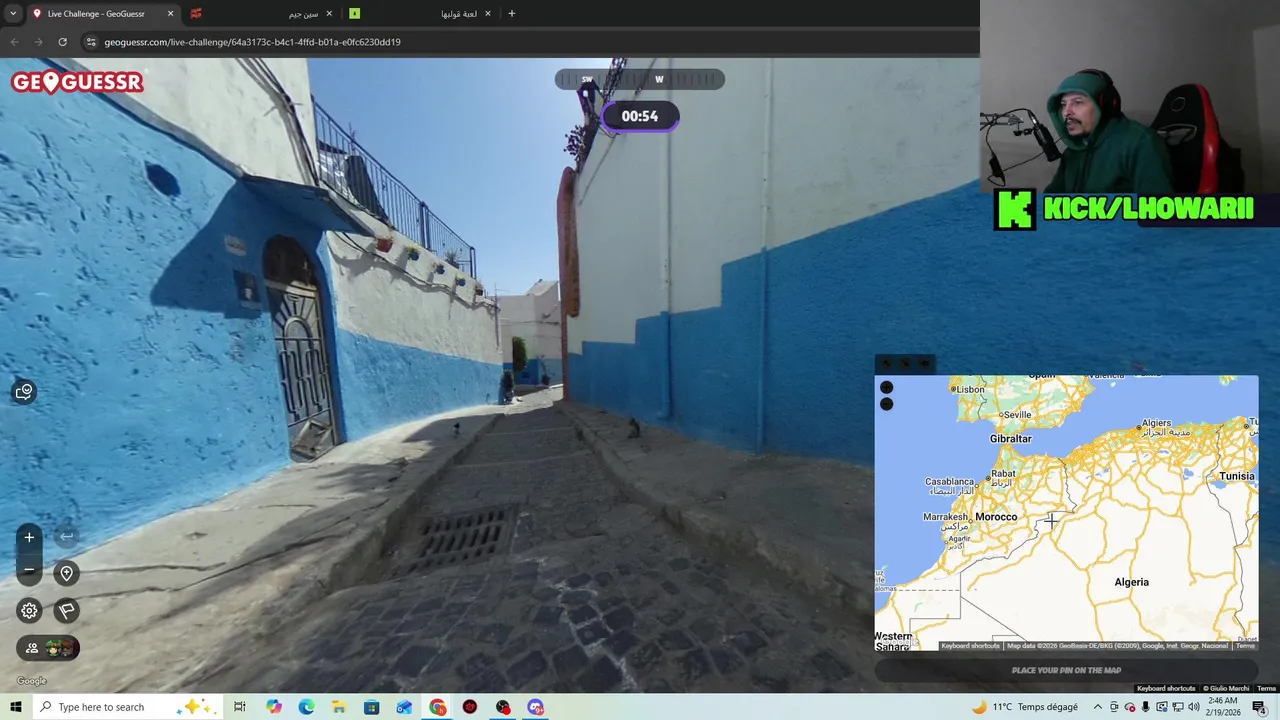This screenshot has width=1280, height=720.
Task: Open the GeoGuessr settings gear
Action: [x=29, y=610]
